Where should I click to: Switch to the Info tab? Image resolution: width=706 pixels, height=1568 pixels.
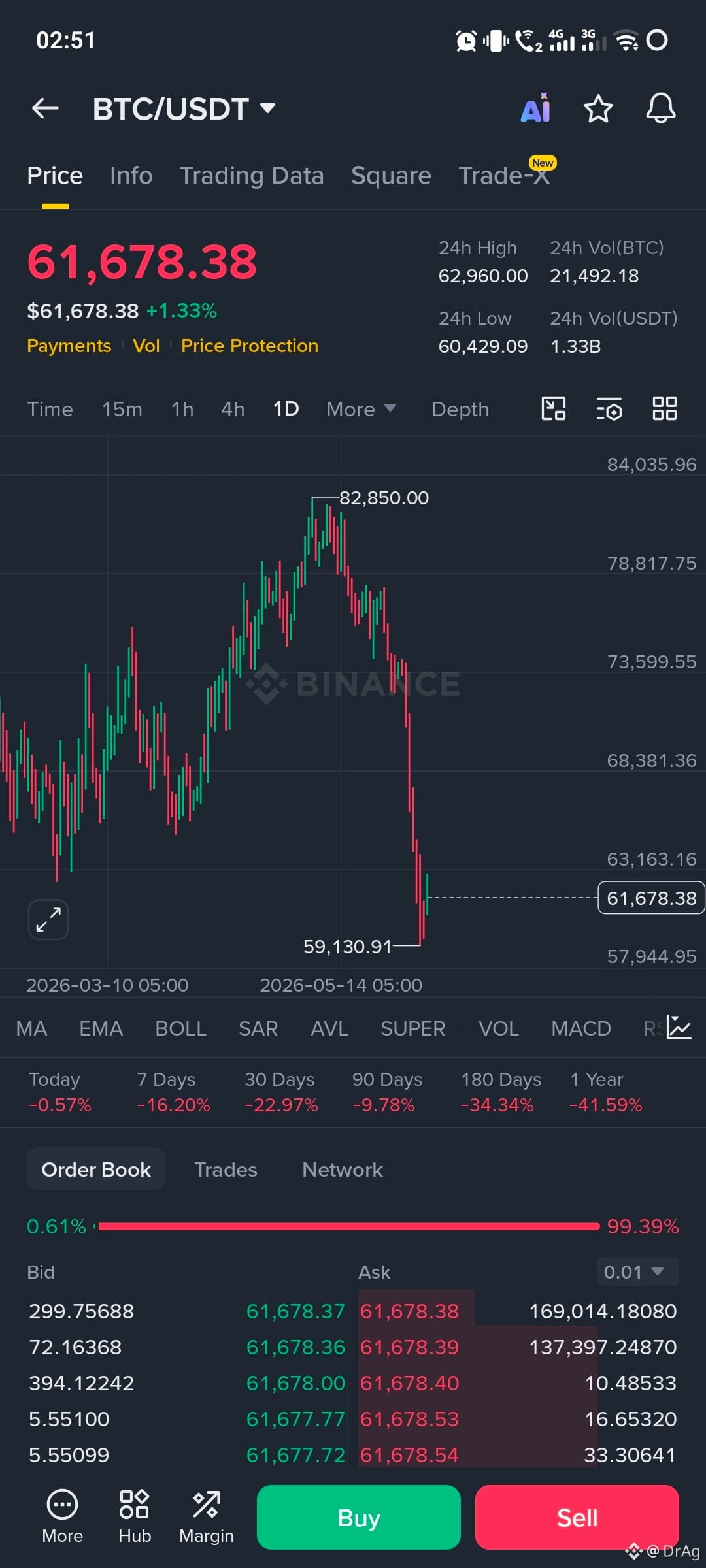(x=131, y=176)
